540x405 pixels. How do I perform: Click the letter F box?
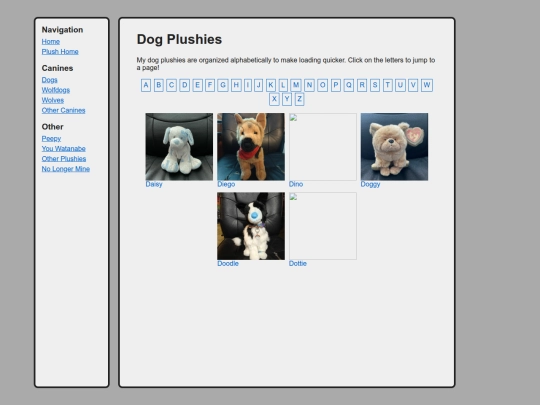(x=210, y=85)
